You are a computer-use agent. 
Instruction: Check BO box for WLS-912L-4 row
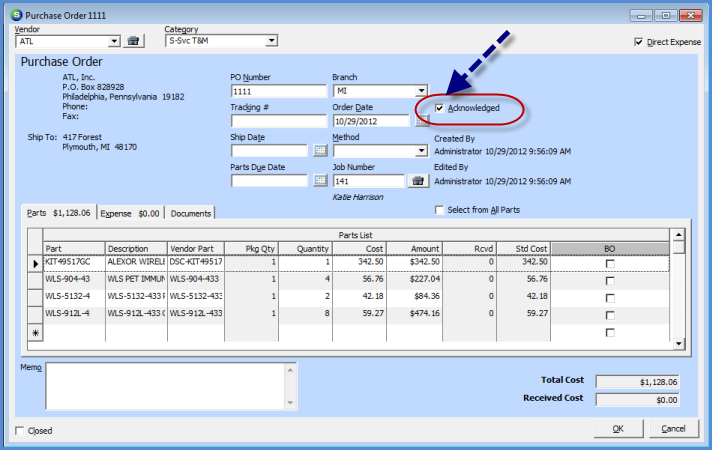pos(610,315)
